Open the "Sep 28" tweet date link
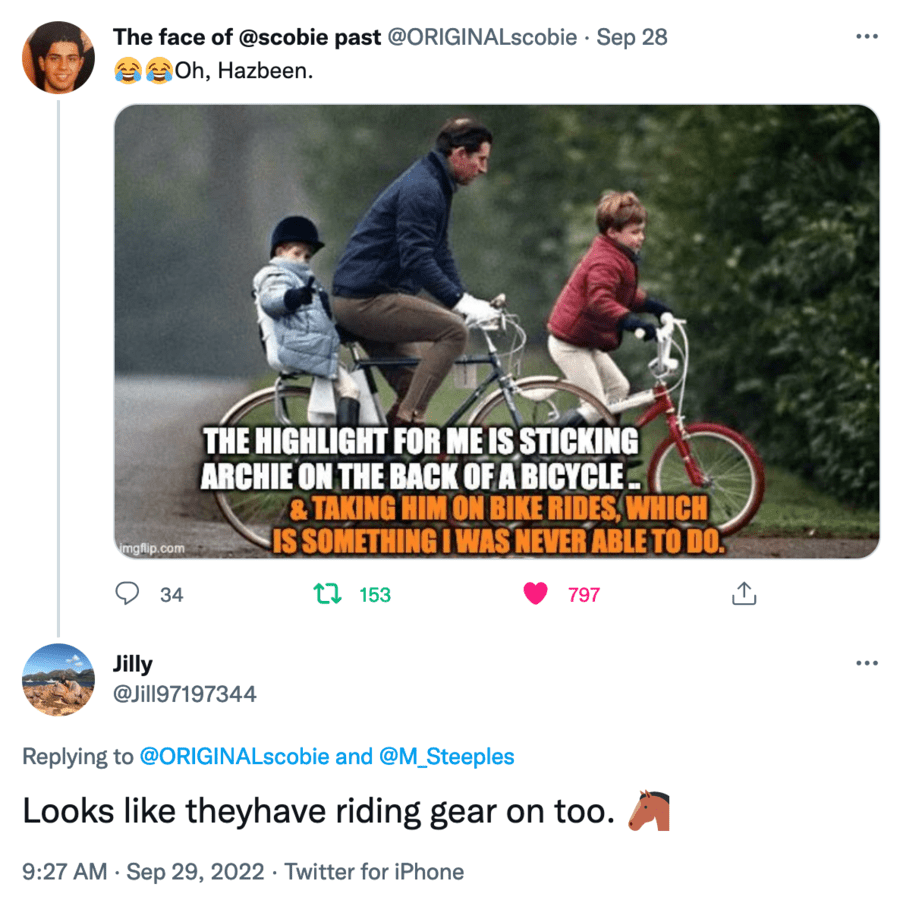This screenshot has width=900, height=903. click(632, 38)
